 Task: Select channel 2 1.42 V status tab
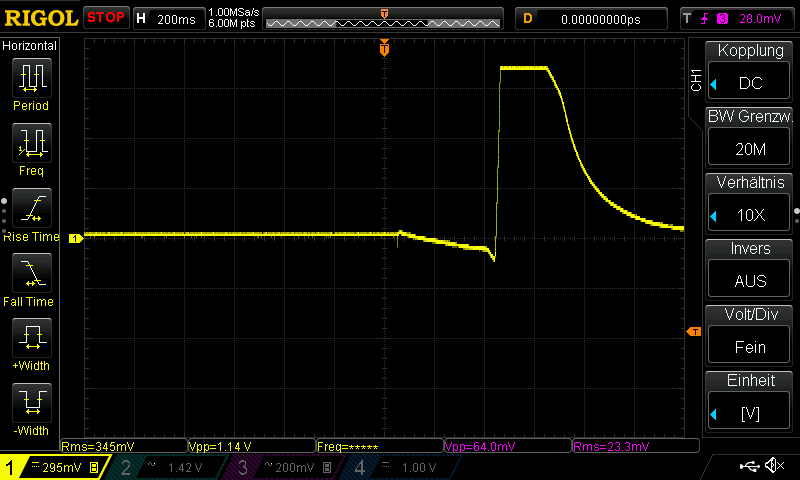tap(166, 467)
